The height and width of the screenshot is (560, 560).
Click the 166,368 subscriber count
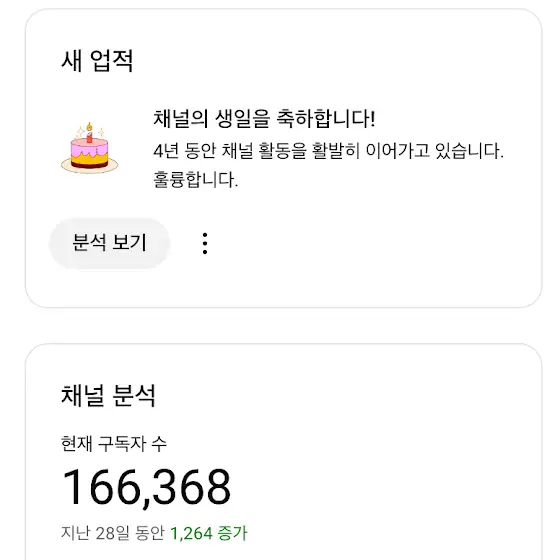146,487
